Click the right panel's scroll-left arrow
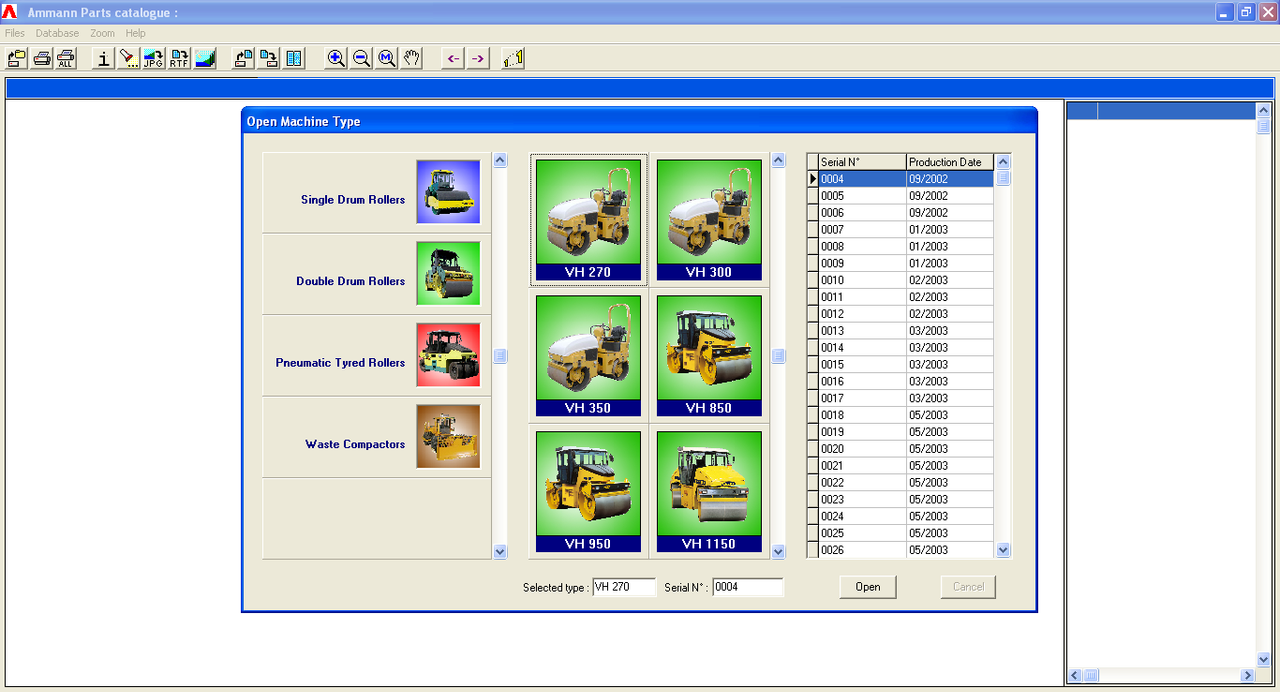Screen dimensions: 1280x692 coord(1075,676)
